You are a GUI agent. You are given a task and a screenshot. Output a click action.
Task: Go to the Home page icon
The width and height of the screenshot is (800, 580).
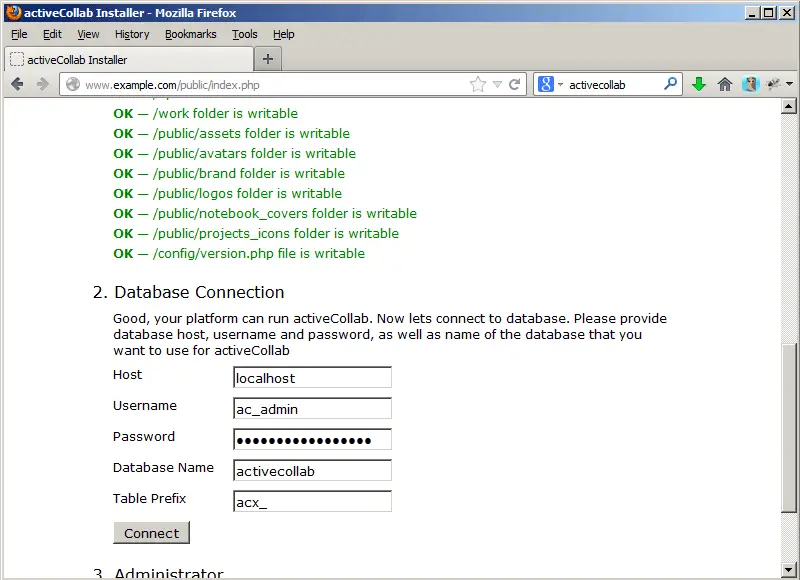(x=725, y=84)
